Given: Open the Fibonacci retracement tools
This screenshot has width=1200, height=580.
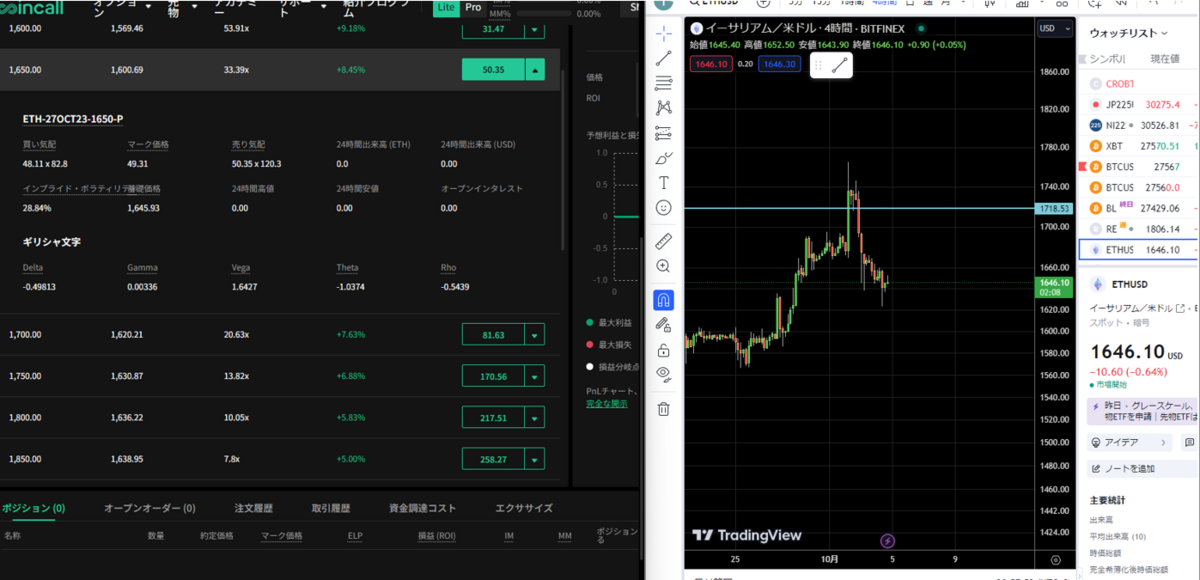Looking at the screenshot, I should click(x=664, y=83).
